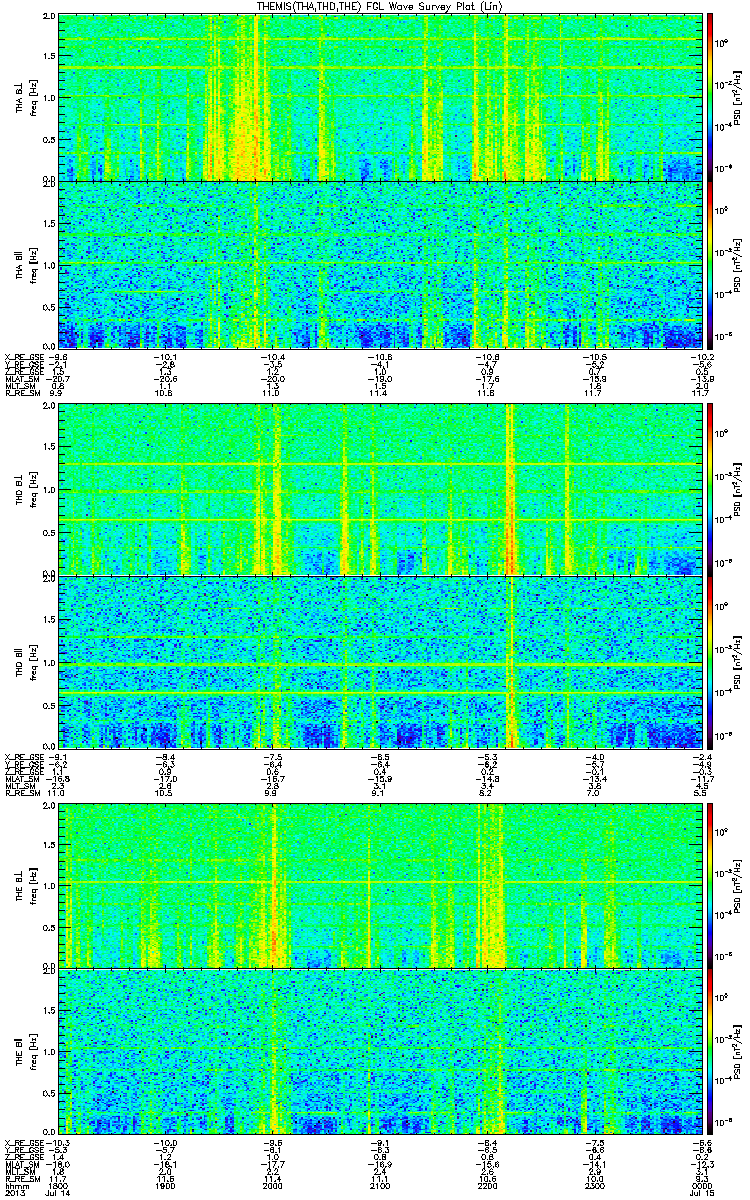Screen dimensions: 750x1200
Task: Click the 'hhmm' time format label
Action: [17, 1187]
